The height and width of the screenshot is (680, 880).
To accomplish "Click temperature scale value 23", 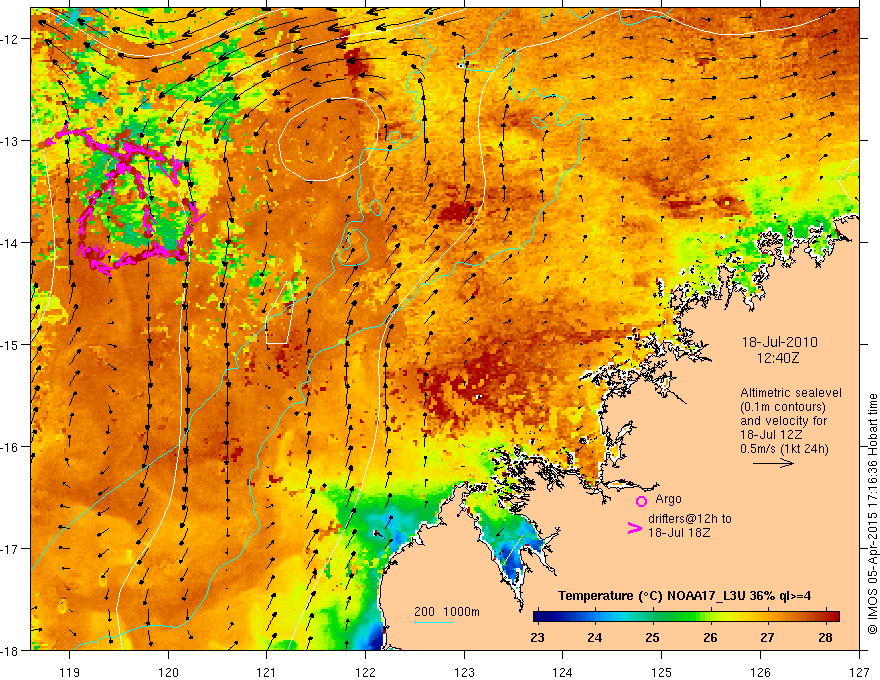I will [x=537, y=638].
